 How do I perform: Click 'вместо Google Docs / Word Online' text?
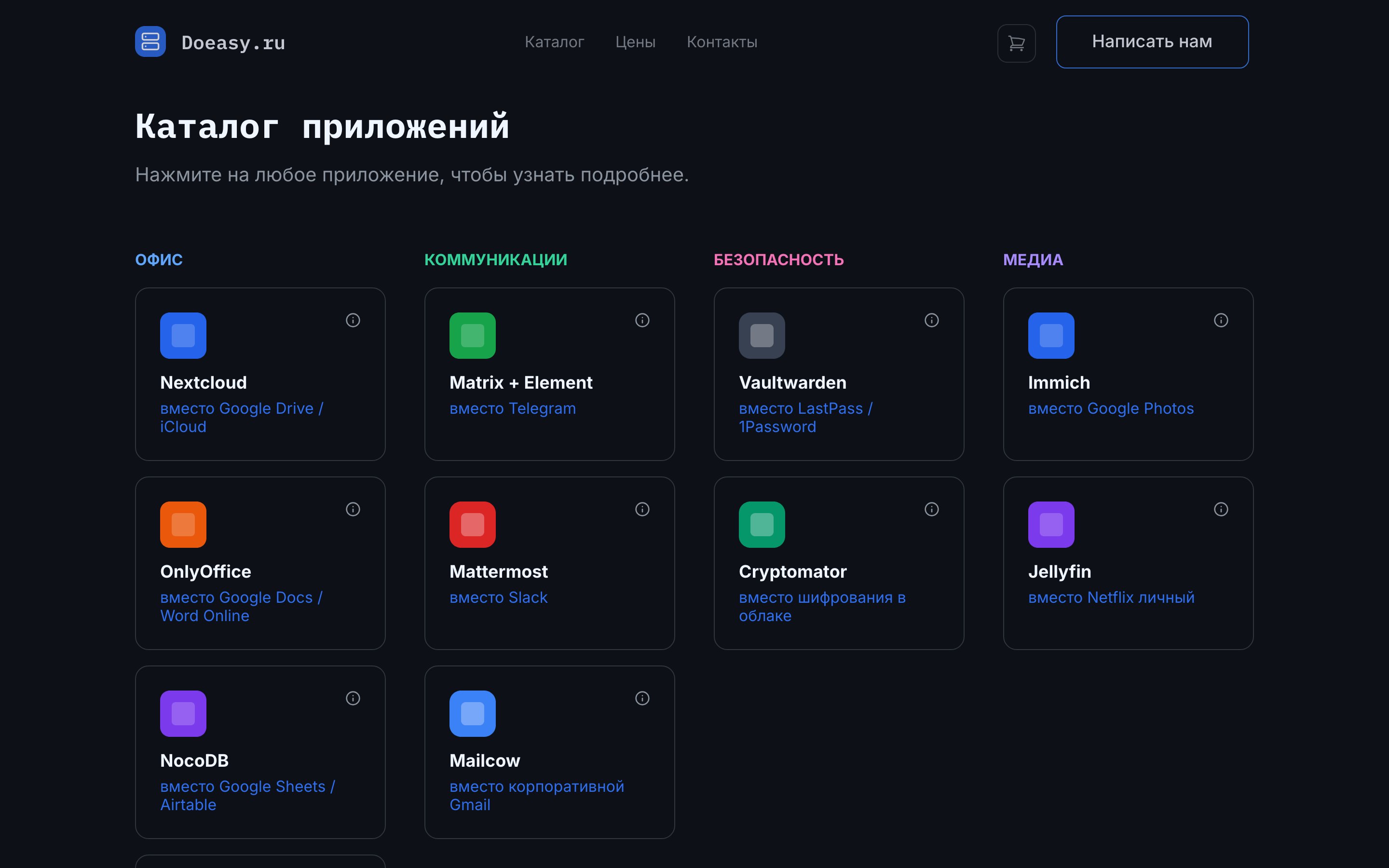[x=241, y=606]
